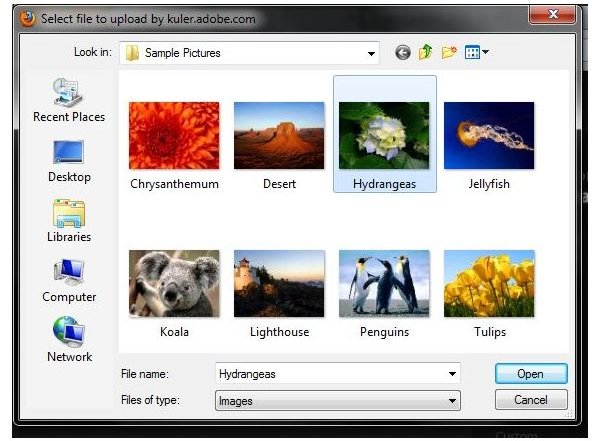Select the Jellyfish image thumbnail

point(489,135)
